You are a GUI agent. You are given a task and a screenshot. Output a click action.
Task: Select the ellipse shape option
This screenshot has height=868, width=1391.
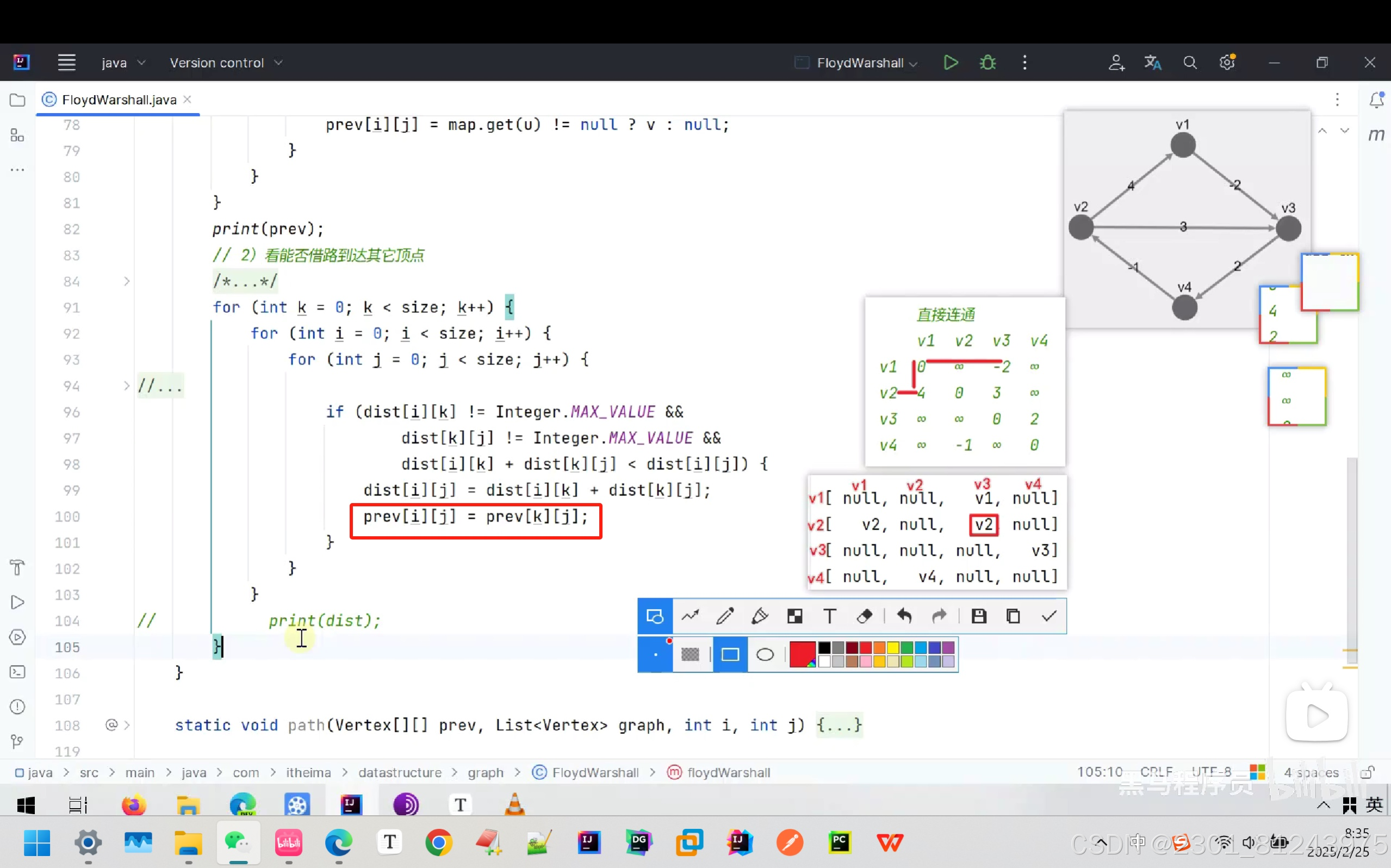coord(765,654)
